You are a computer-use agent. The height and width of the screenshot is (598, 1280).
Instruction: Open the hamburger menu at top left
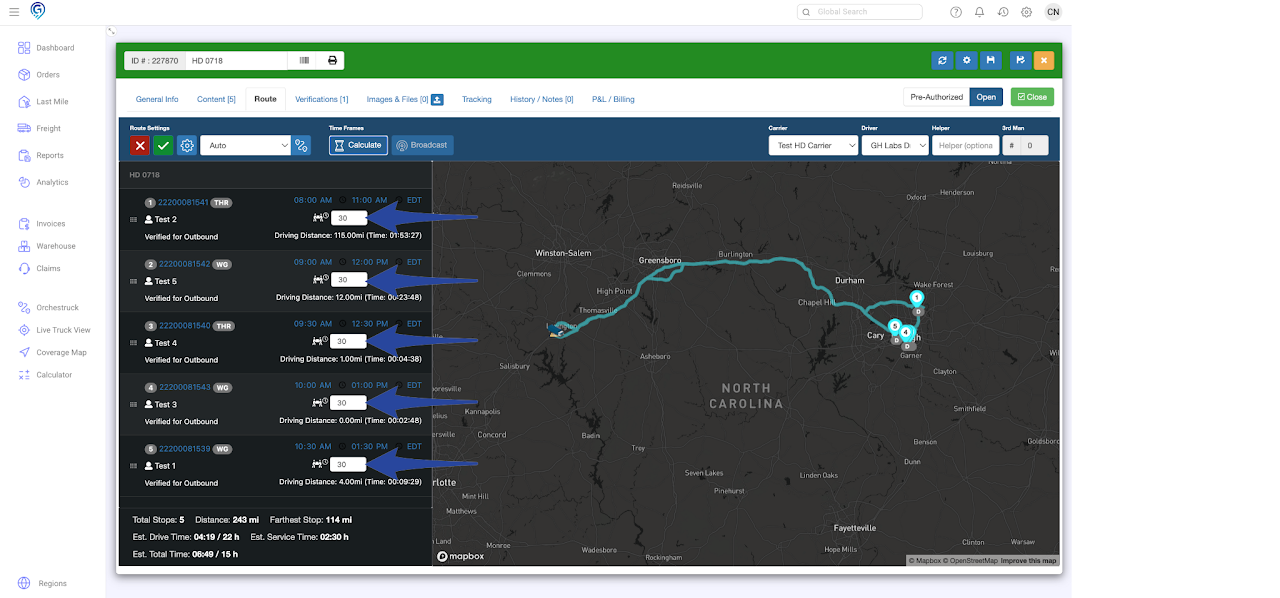point(14,12)
